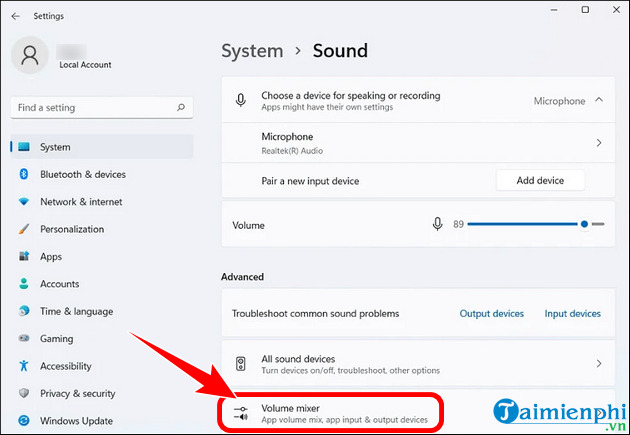Click the Personalization paintbrush icon

(24, 229)
